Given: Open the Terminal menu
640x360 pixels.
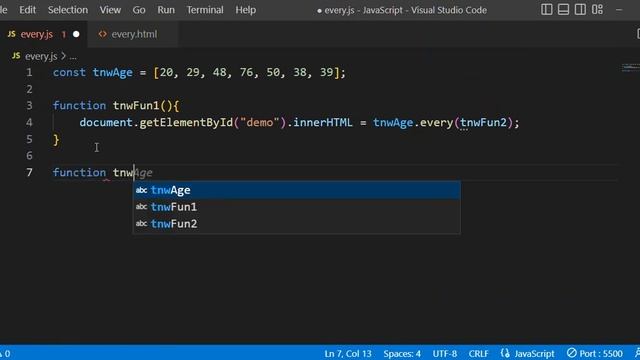Looking at the screenshot, I should 205,10.
